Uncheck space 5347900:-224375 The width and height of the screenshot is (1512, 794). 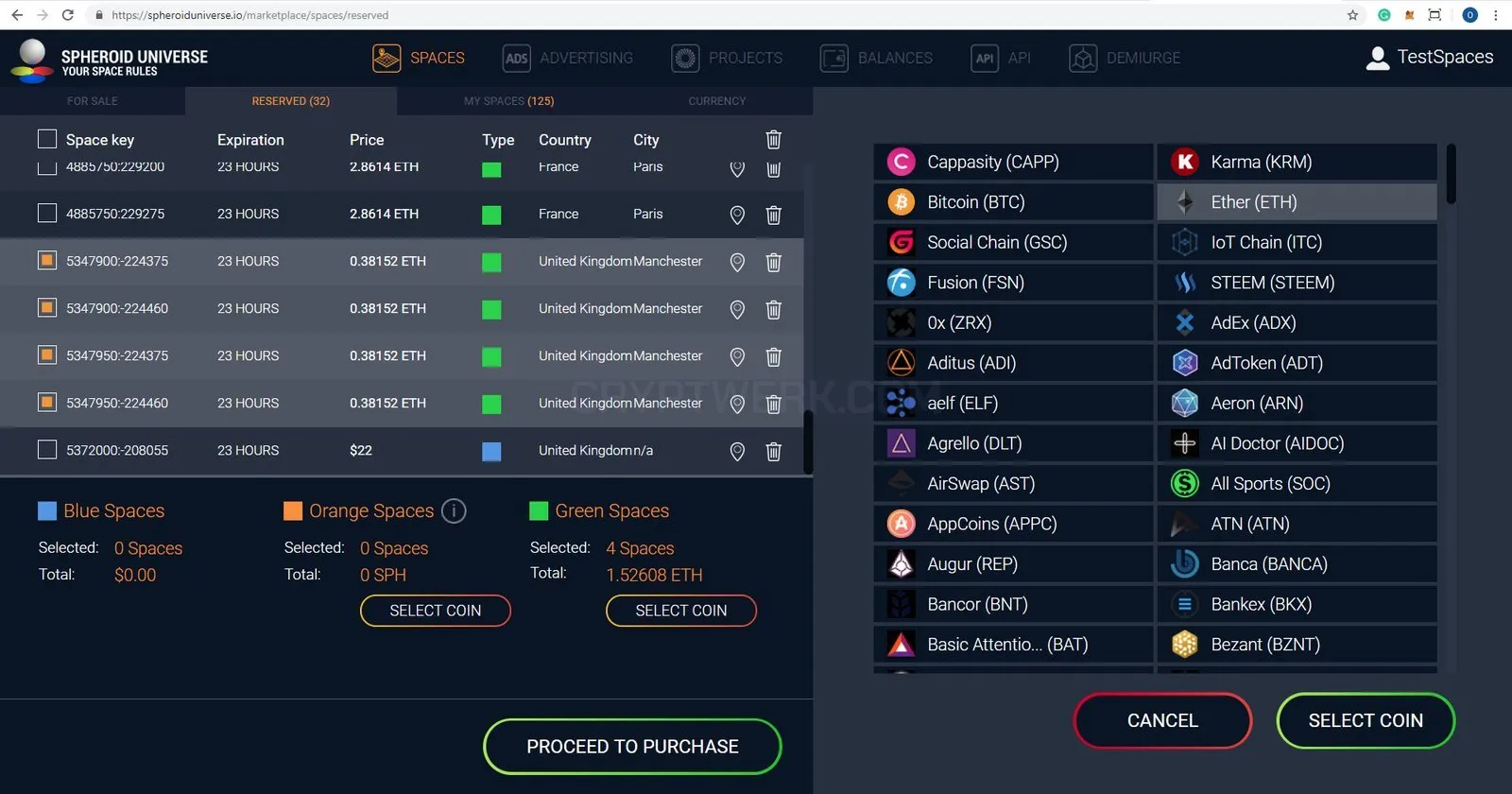[47, 260]
